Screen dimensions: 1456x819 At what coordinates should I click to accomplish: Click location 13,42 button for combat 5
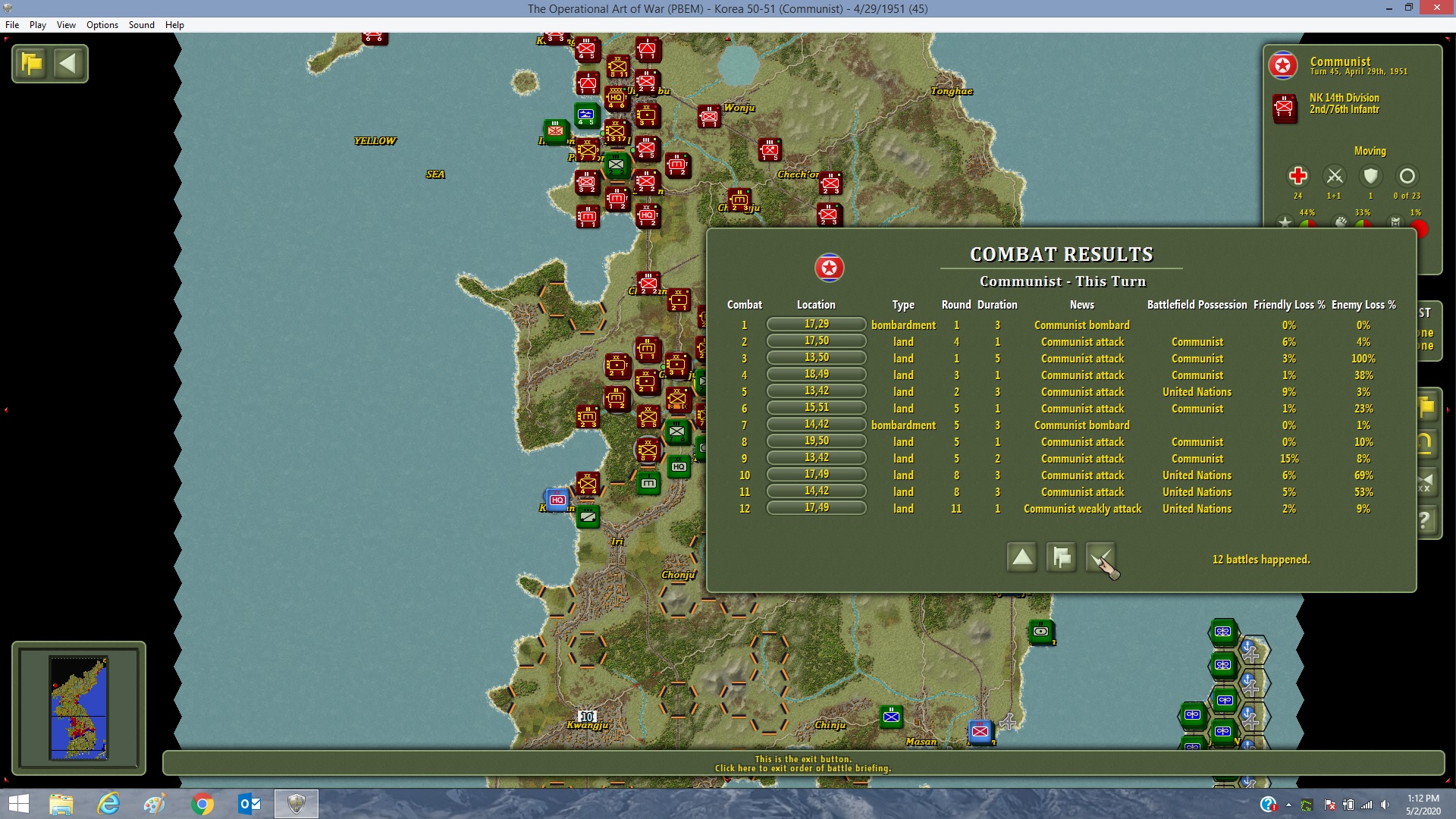[817, 391]
